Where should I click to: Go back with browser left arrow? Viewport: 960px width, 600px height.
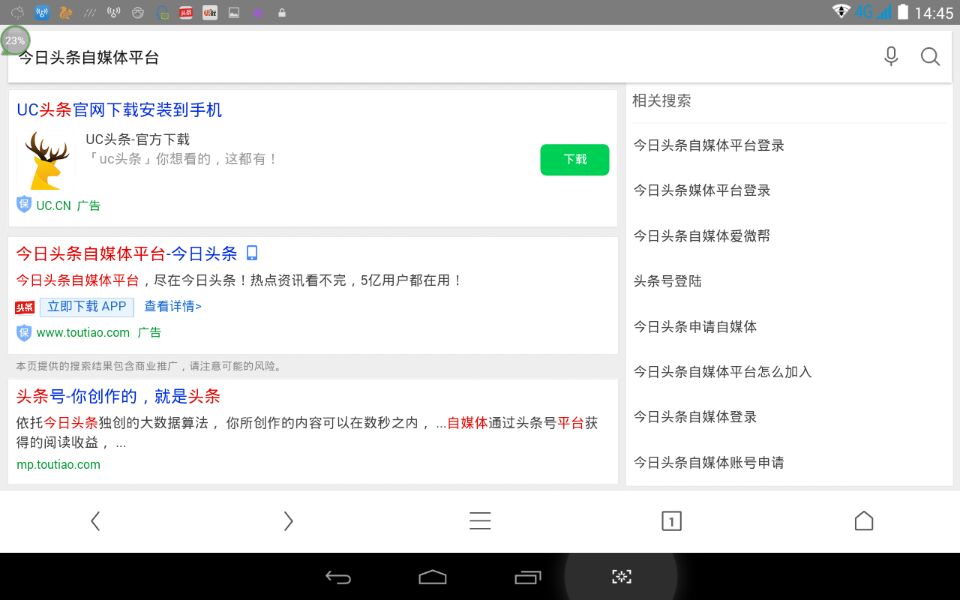click(x=95, y=521)
